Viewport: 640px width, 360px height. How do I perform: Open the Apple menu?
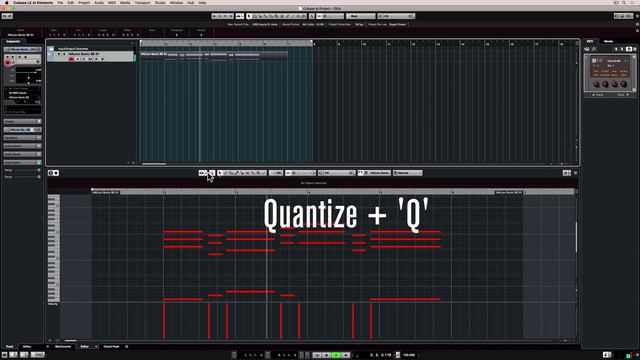point(7,2)
